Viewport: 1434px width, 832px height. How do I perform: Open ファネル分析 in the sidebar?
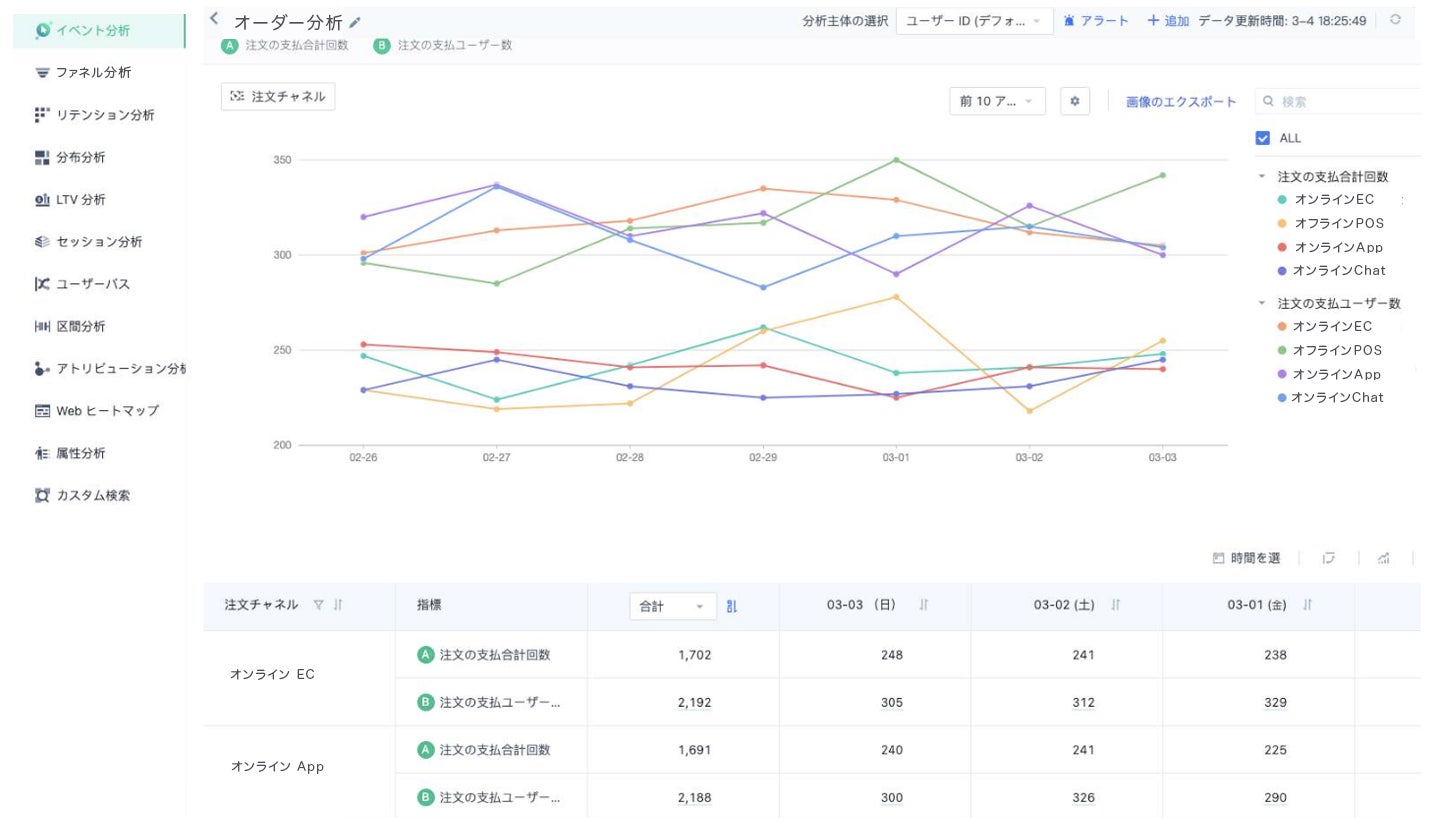click(93, 73)
